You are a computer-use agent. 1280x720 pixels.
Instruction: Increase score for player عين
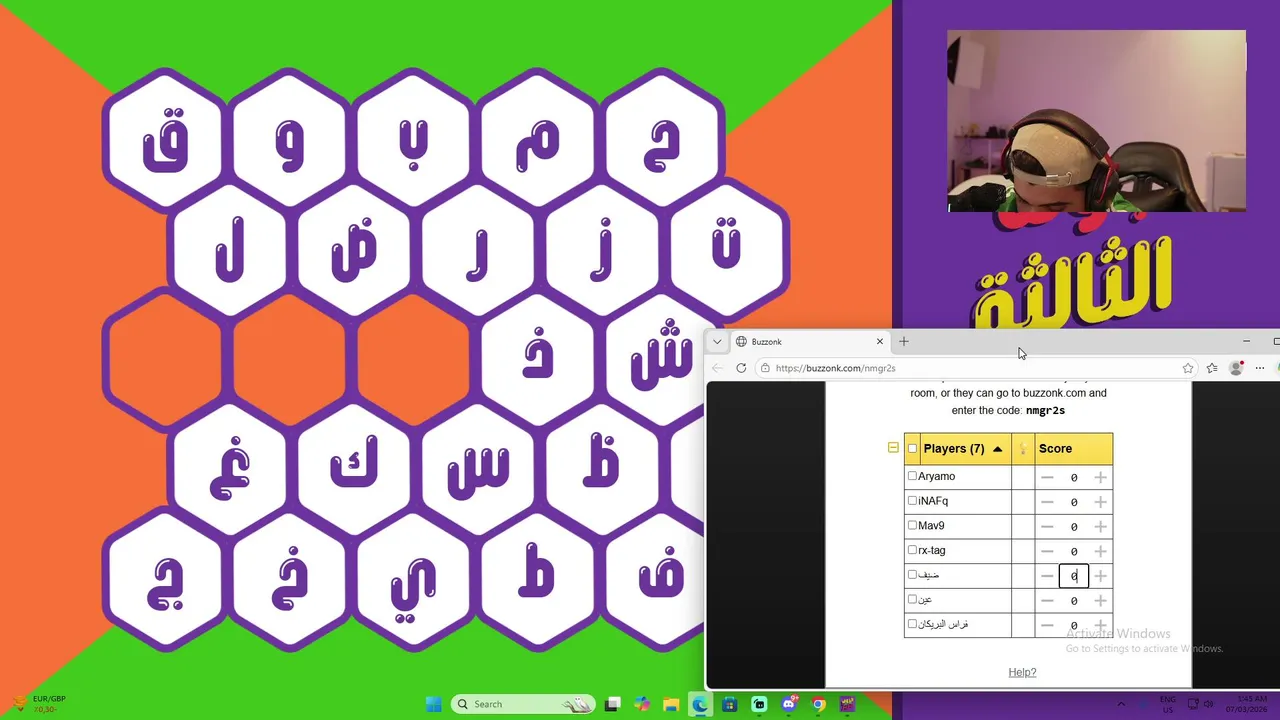coord(1100,601)
